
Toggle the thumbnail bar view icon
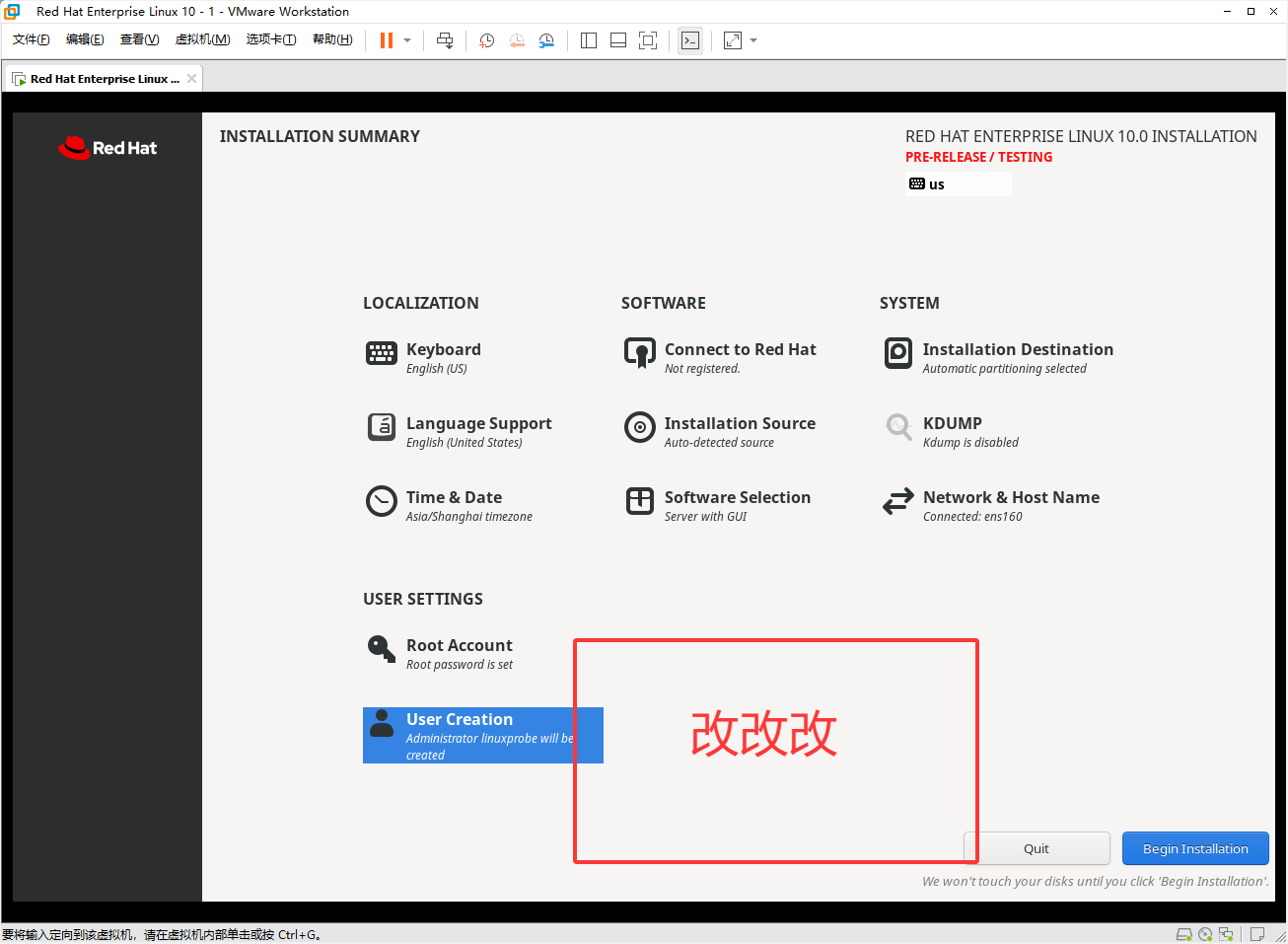pos(618,40)
